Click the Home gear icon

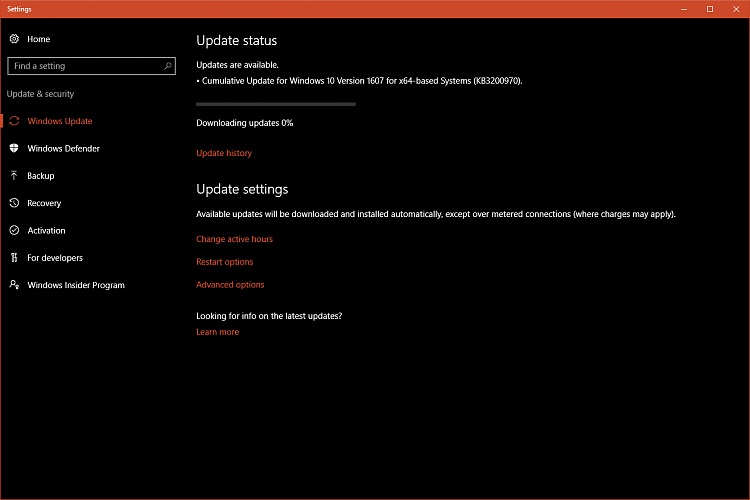(x=14, y=39)
